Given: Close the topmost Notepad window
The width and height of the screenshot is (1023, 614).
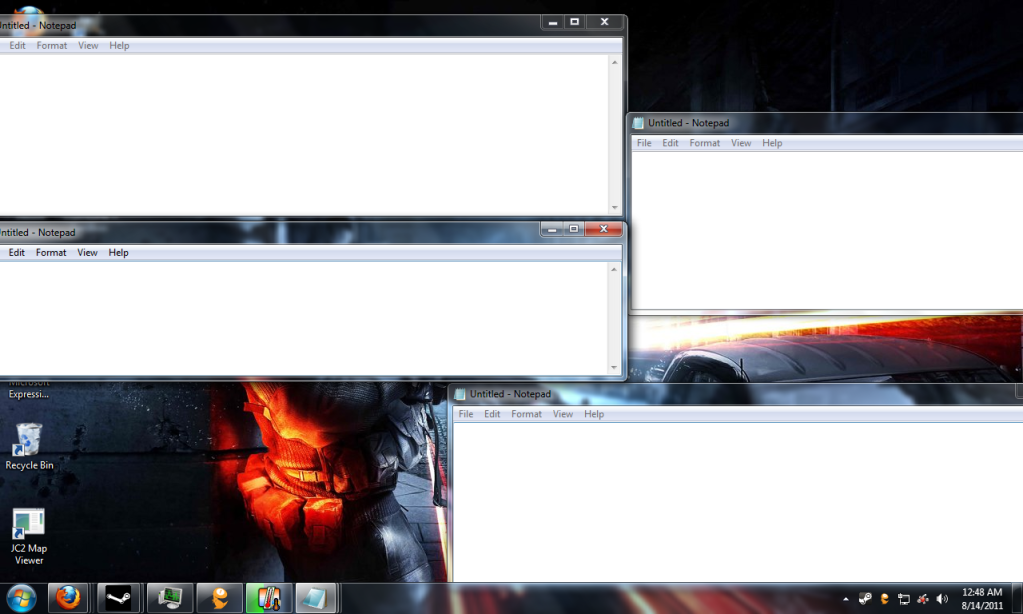Looking at the screenshot, I should (604, 22).
